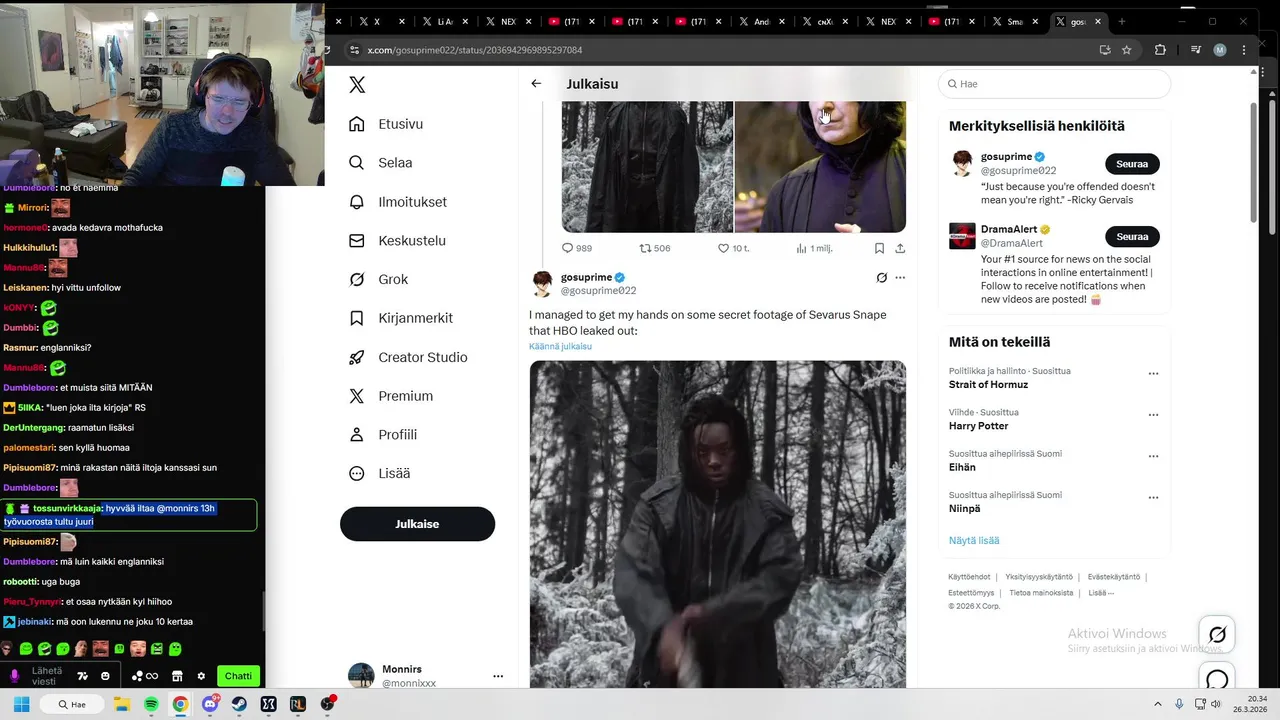Click the Creator Studio rocket icon
1280x720 pixels.
point(357,357)
